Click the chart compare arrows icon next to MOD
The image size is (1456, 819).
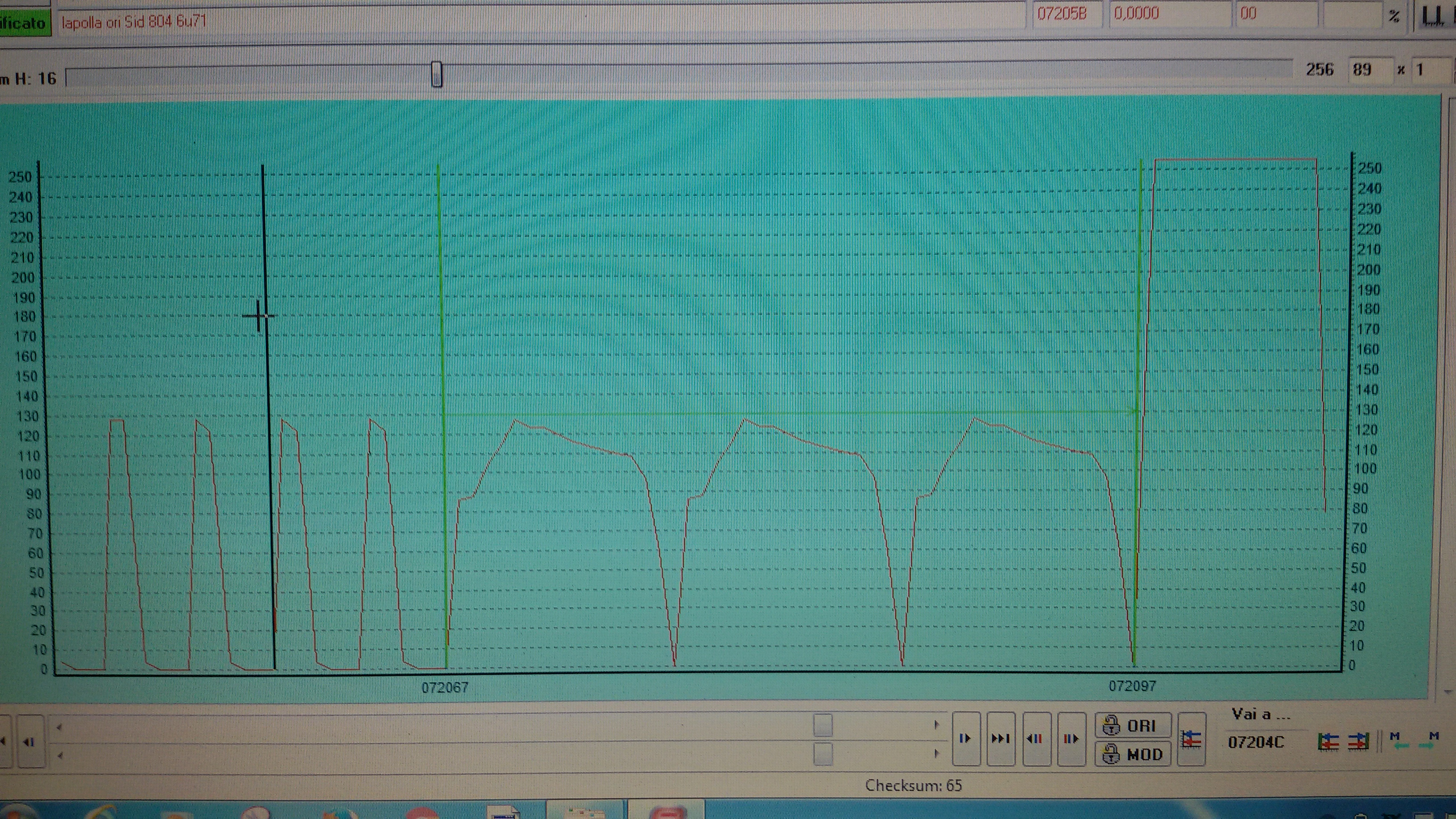click(x=1191, y=739)
